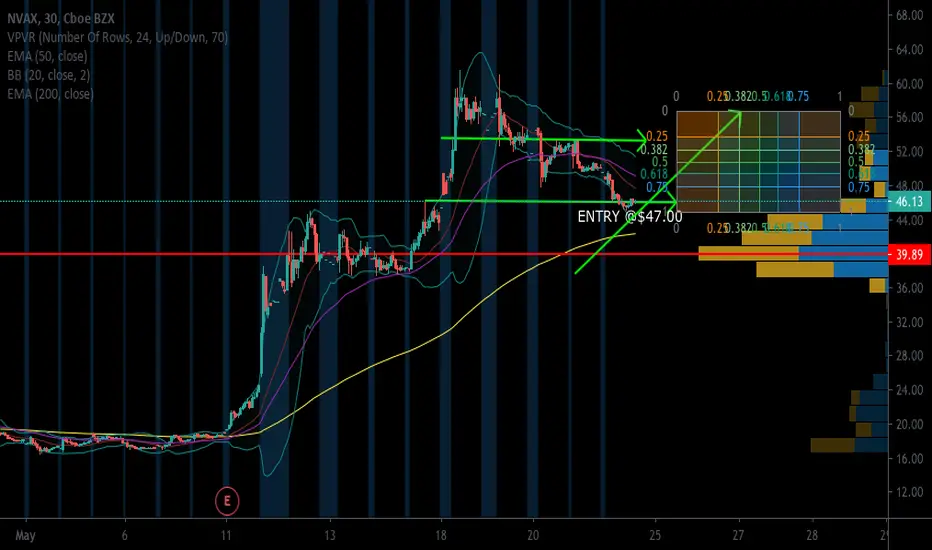Screen dimensions: 932x550
Task: Click the 32.00 price axis label
Action: point(909,322)
